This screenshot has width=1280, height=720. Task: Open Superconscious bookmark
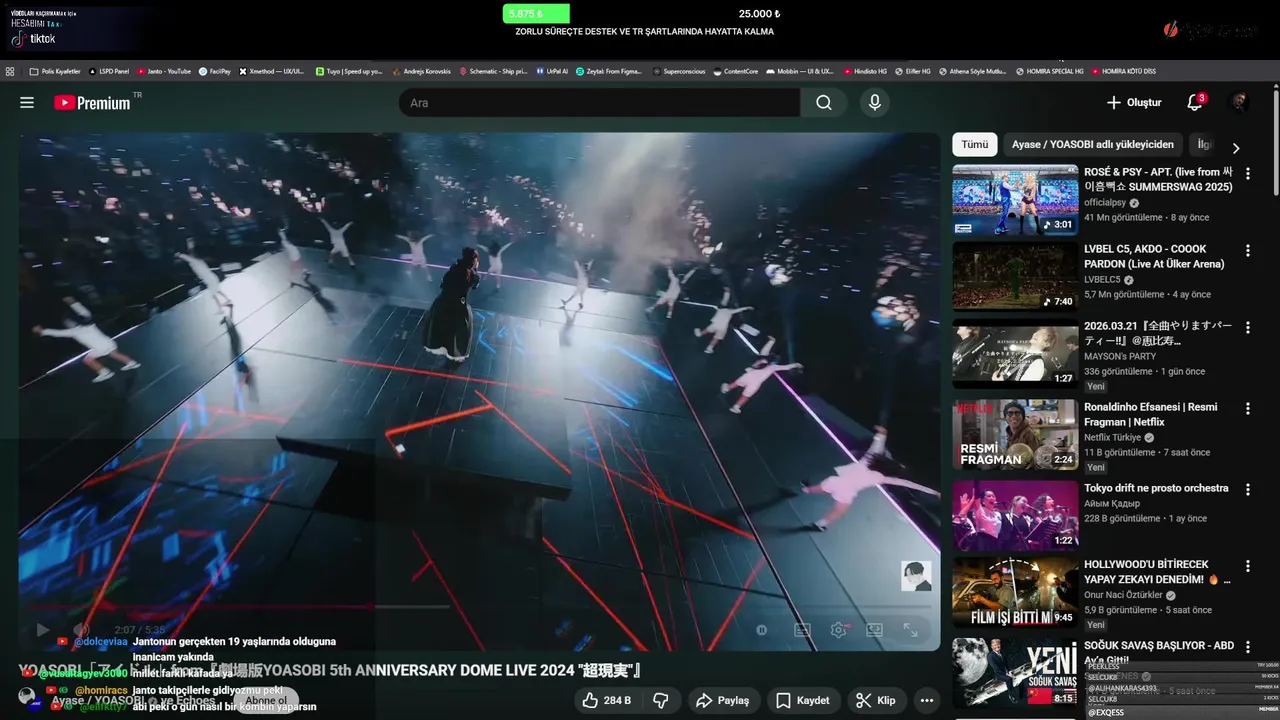(680, 71)
